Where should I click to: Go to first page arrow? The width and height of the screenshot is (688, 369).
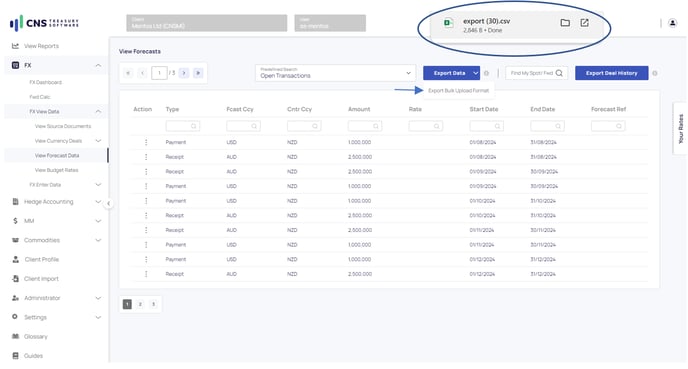(128, 73)
